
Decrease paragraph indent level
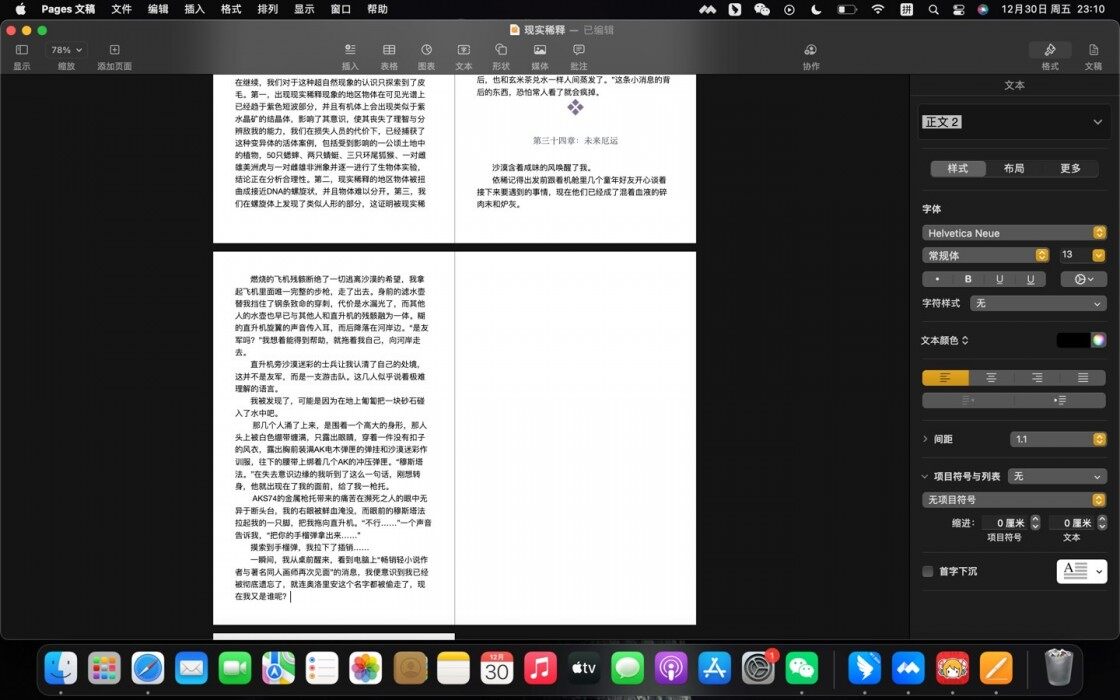(x=968, y=401)
